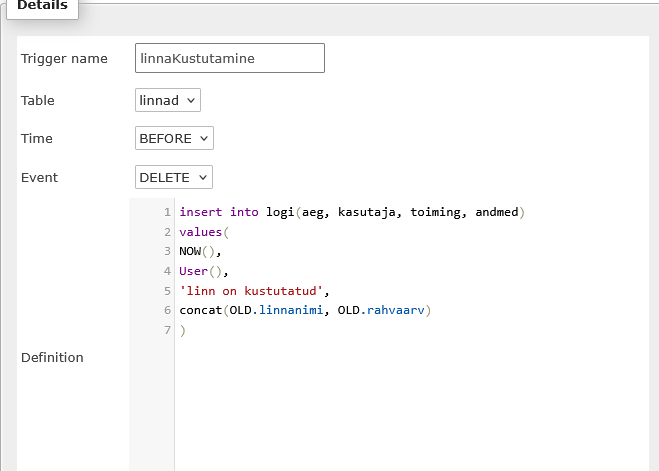Screen dimensions: 659x471
Task: Click the 'Trigger name' label
Action: tap(64, 59)
